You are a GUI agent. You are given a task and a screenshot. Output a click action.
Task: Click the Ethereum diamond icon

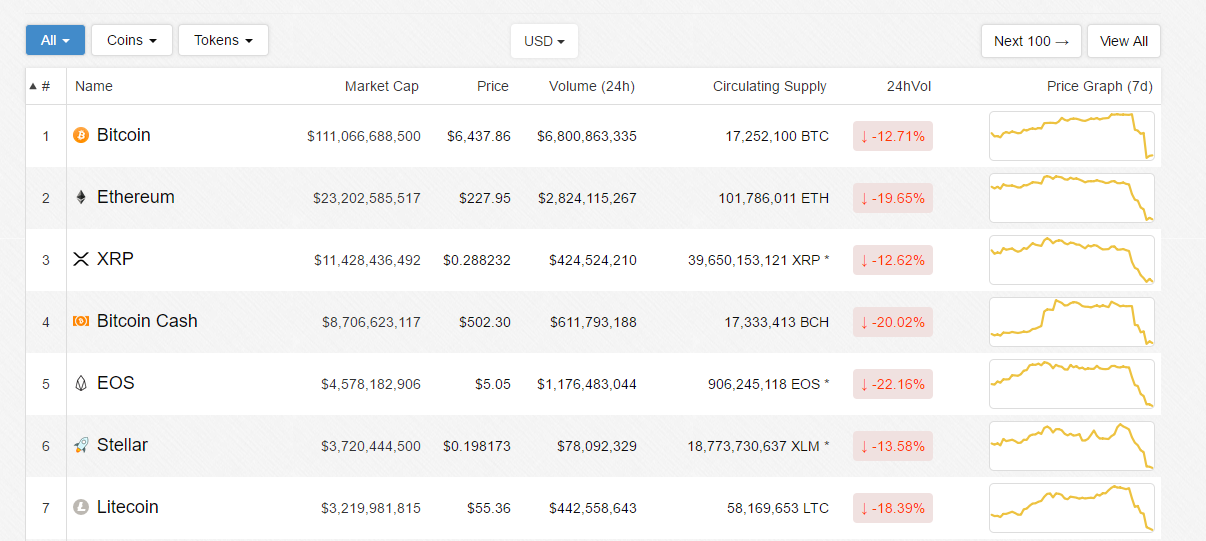[81, 197]
